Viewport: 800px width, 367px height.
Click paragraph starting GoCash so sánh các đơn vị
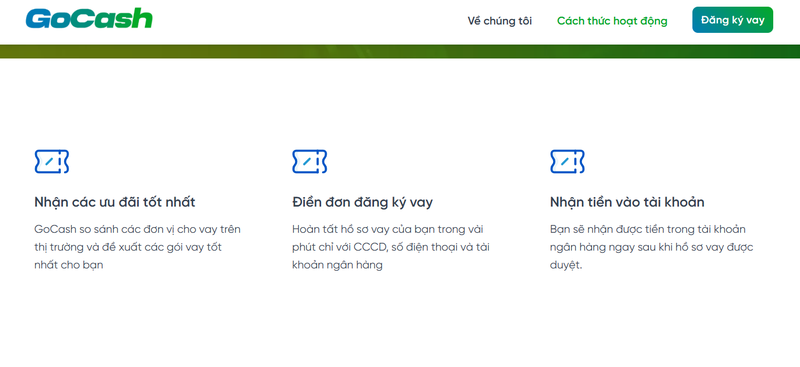coord(137,247)
